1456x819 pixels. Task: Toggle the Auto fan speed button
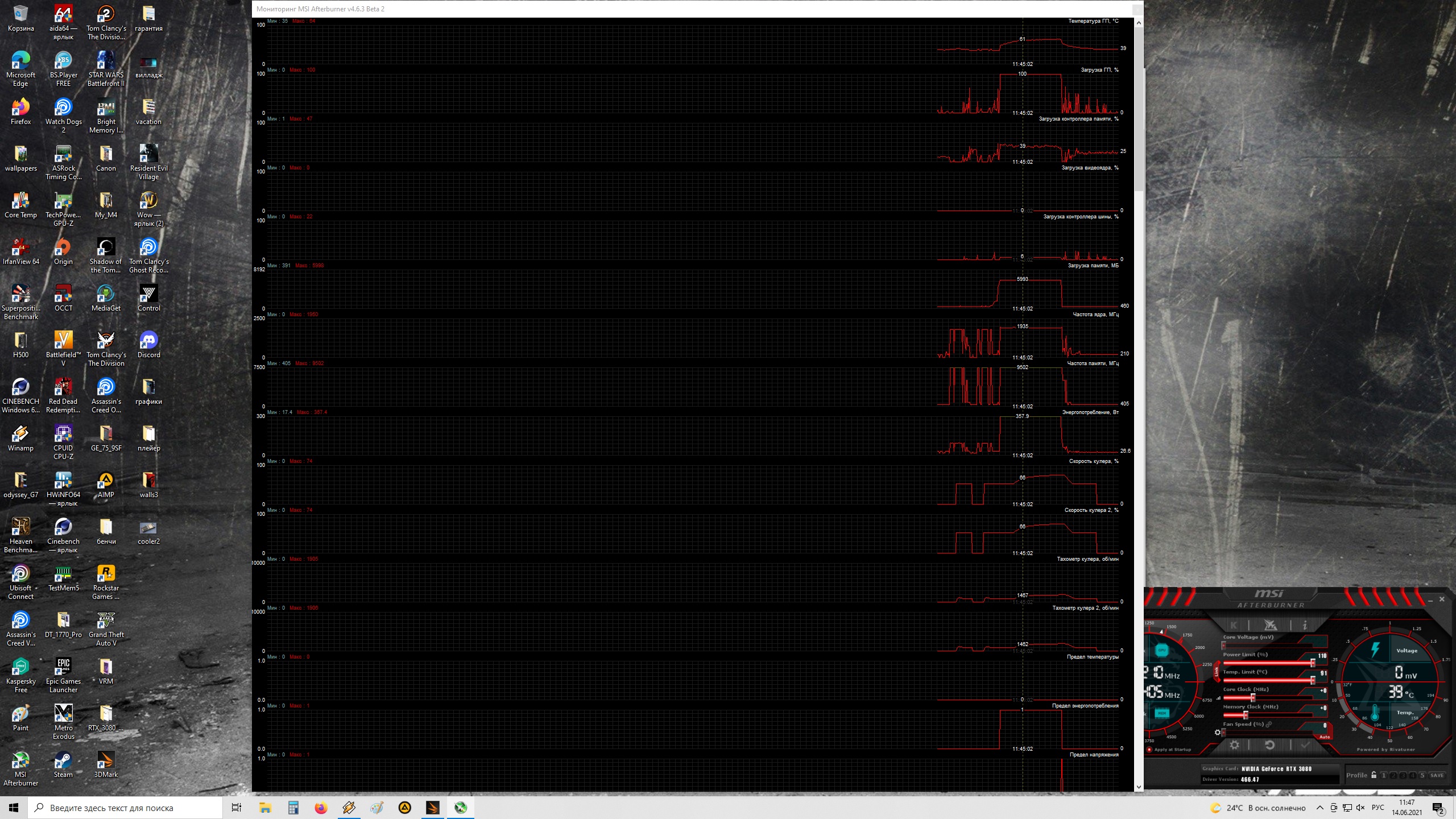1325,737
